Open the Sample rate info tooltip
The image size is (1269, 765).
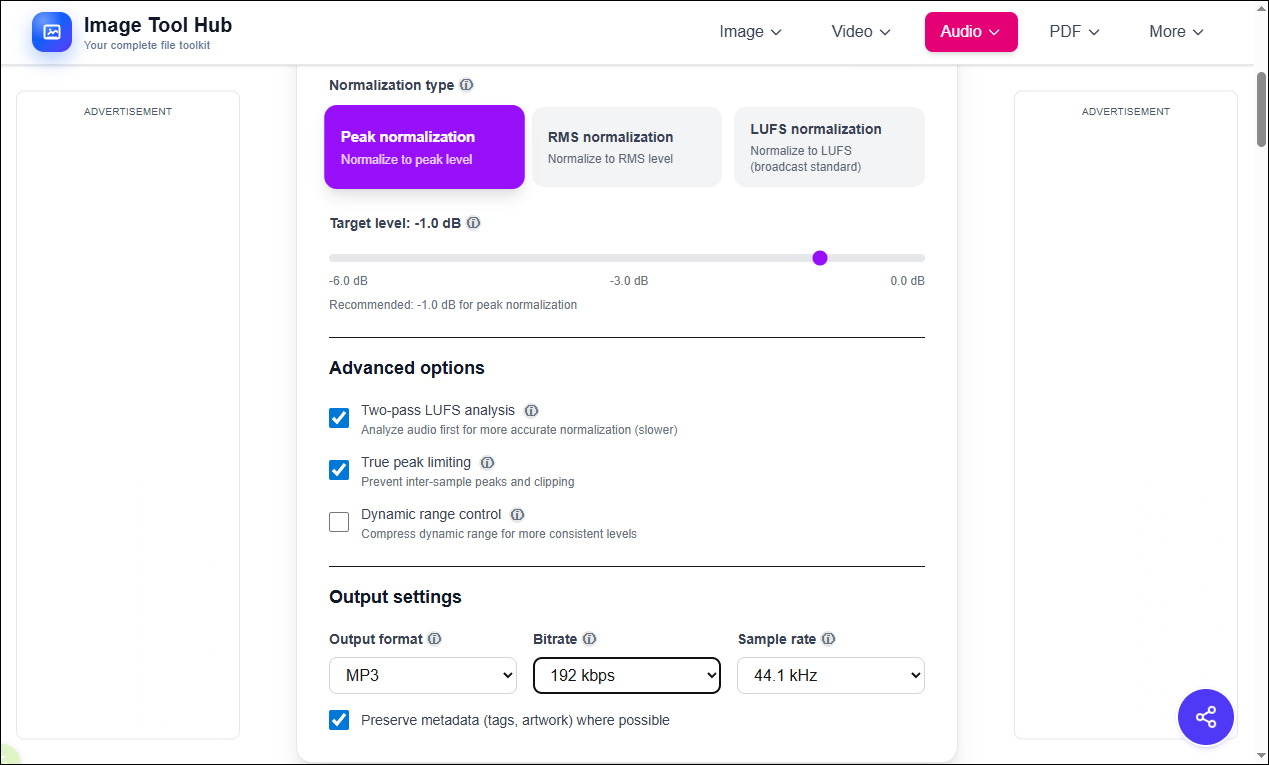click(828, 638)
